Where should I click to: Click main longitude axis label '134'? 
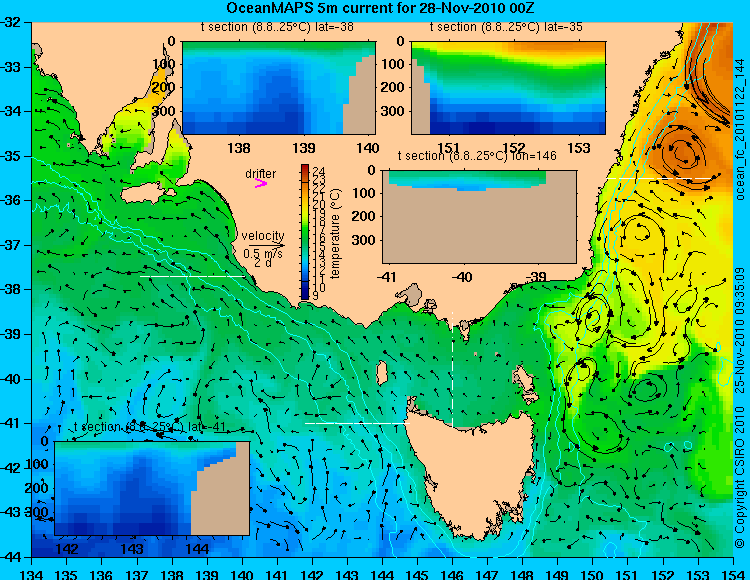[32, 574]
